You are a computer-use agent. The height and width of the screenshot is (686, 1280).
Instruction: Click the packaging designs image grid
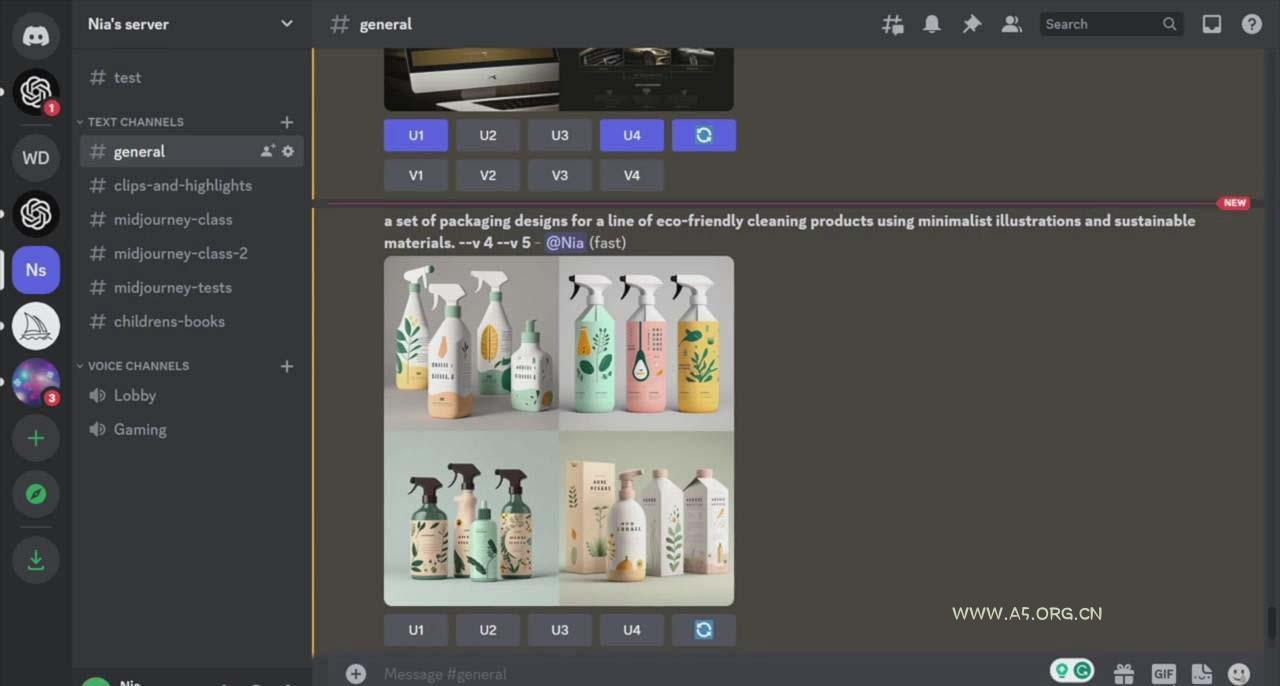(x=559, y=431)
